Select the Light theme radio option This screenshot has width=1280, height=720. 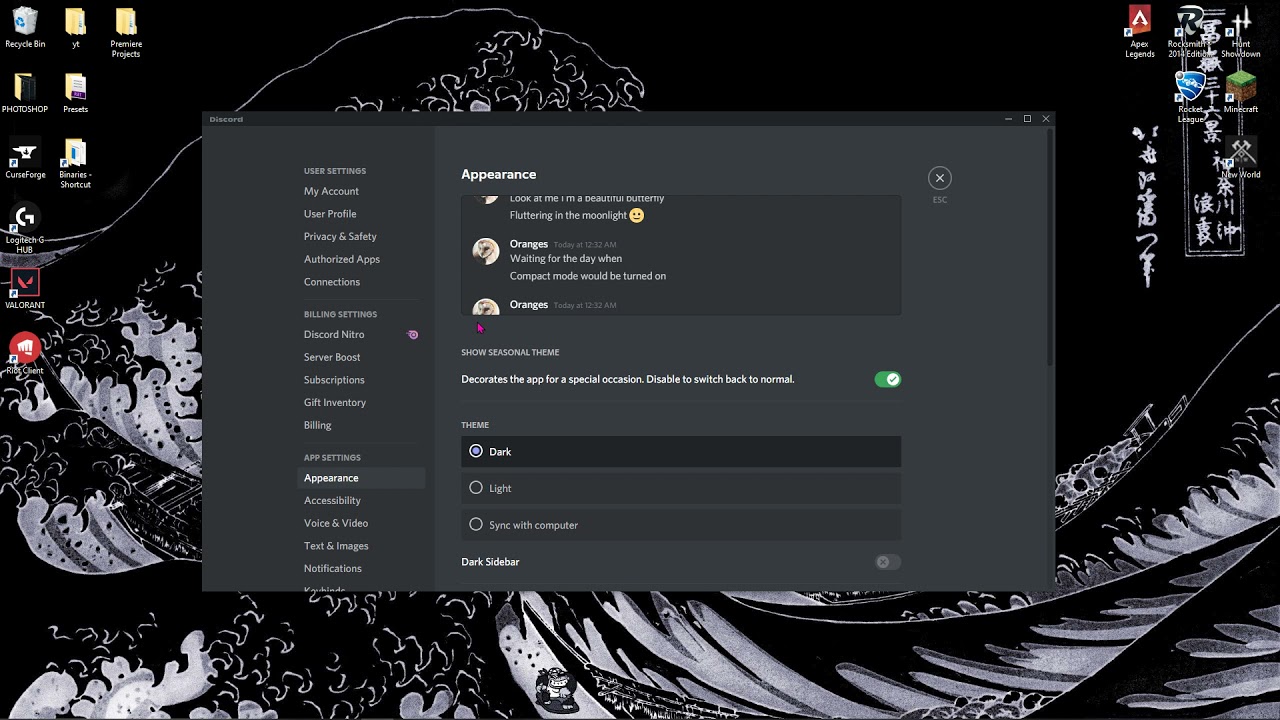pos(681,488)
